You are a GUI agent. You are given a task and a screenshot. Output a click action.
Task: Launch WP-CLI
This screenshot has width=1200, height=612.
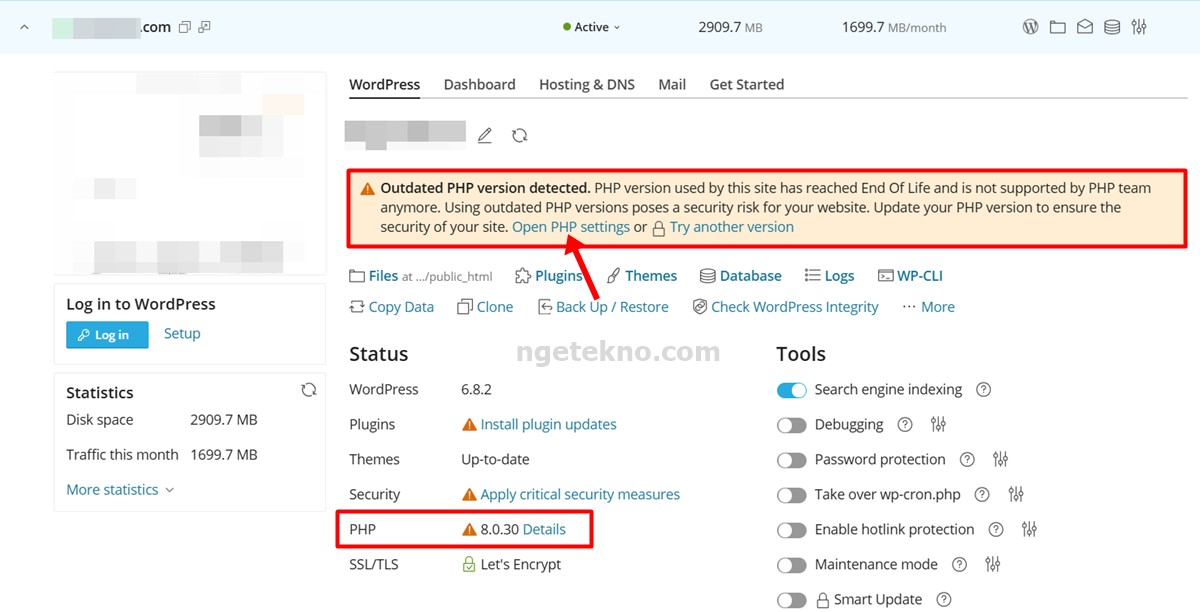910,276
